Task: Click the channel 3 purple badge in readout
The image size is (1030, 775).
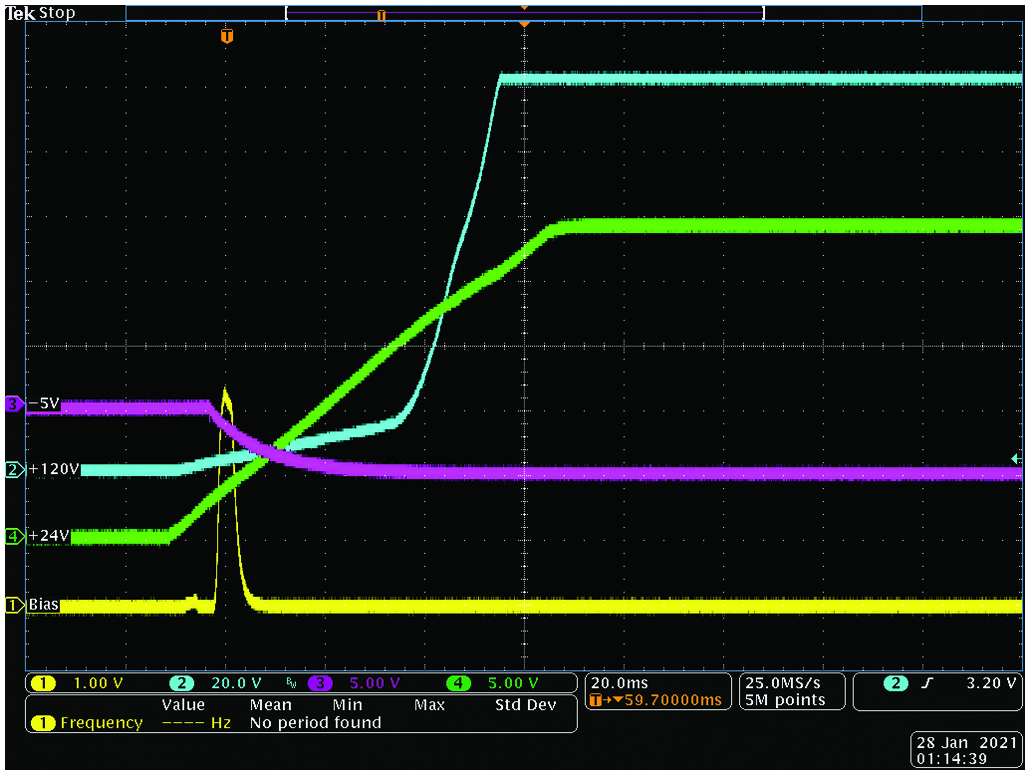Action: pyautogui.click(x=320, y=684)
